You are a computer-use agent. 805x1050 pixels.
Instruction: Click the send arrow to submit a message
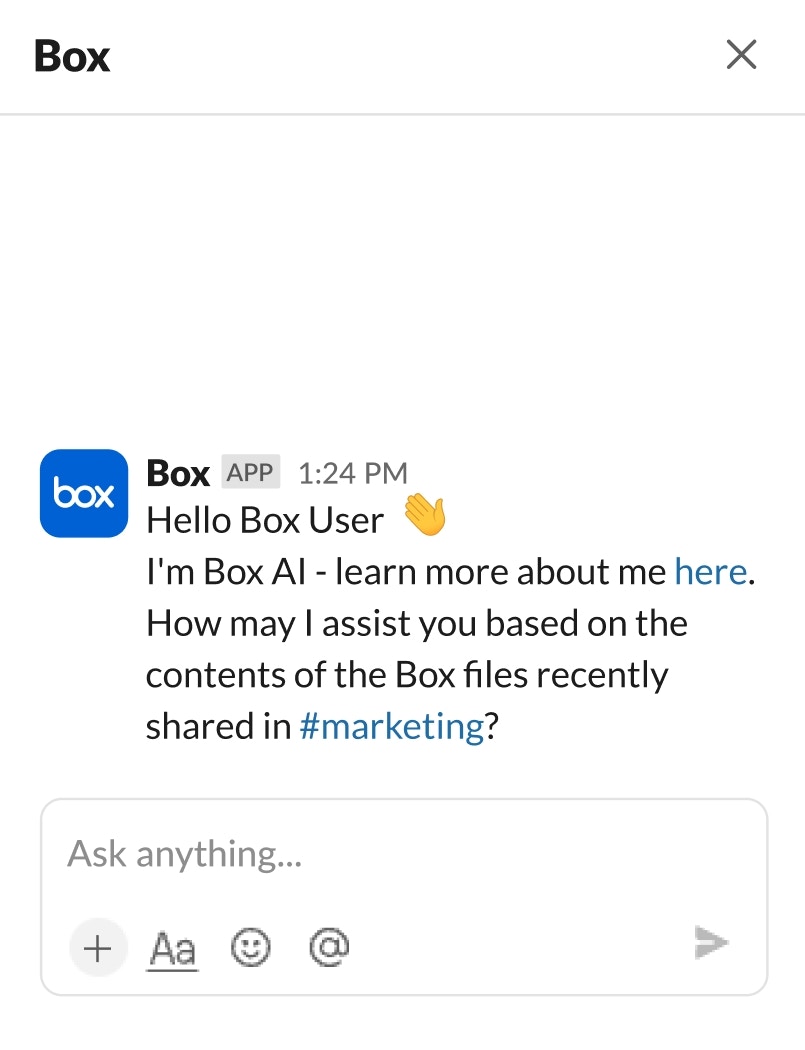point(711,942)
